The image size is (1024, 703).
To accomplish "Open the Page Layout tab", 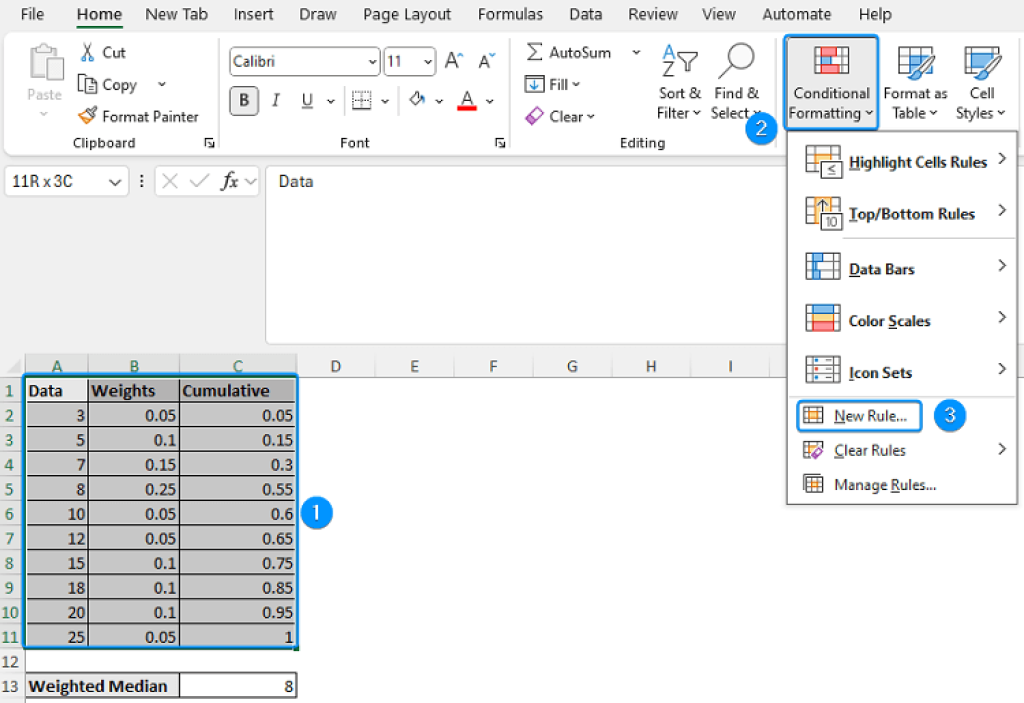I will click(x=406, y=14).
